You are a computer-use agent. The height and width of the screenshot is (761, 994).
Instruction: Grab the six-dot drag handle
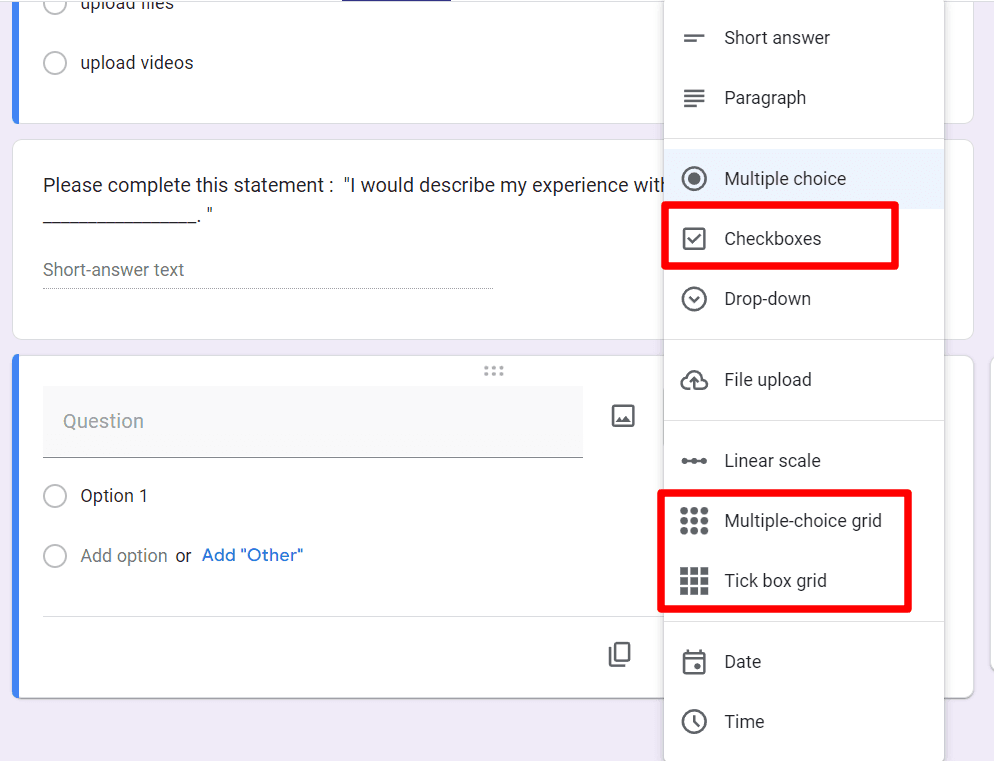coord(494,371)
